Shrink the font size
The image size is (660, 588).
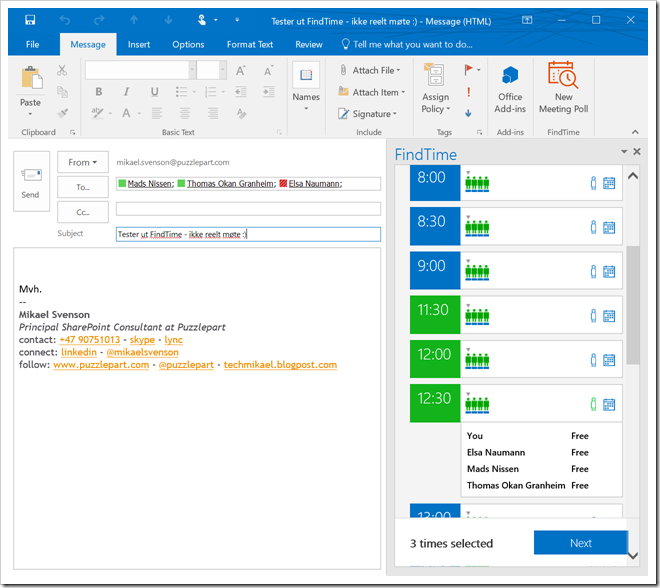coord(269,70)
